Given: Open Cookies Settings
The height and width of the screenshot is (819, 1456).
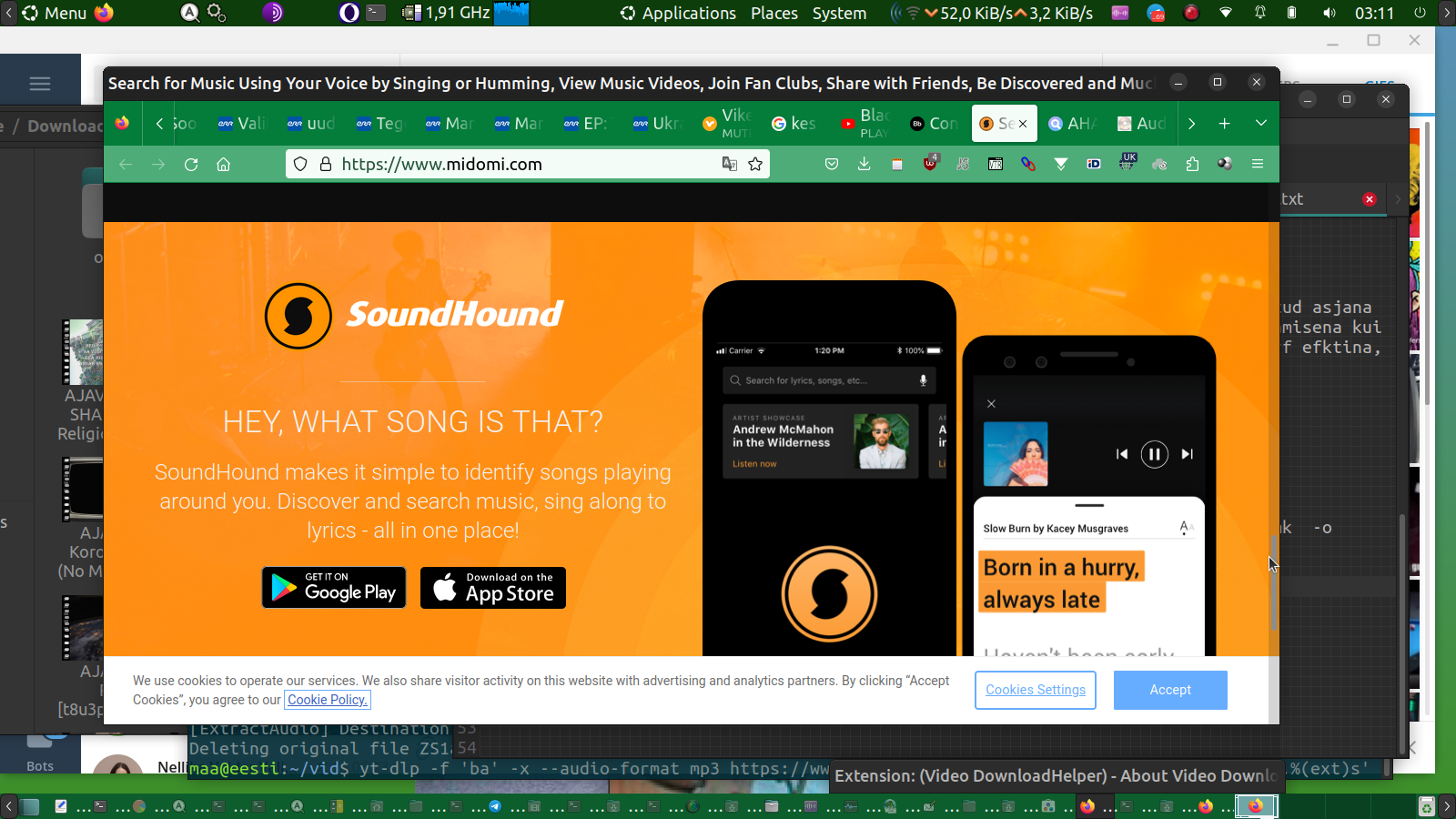Looking at the screenshot, I should 1036,690.
